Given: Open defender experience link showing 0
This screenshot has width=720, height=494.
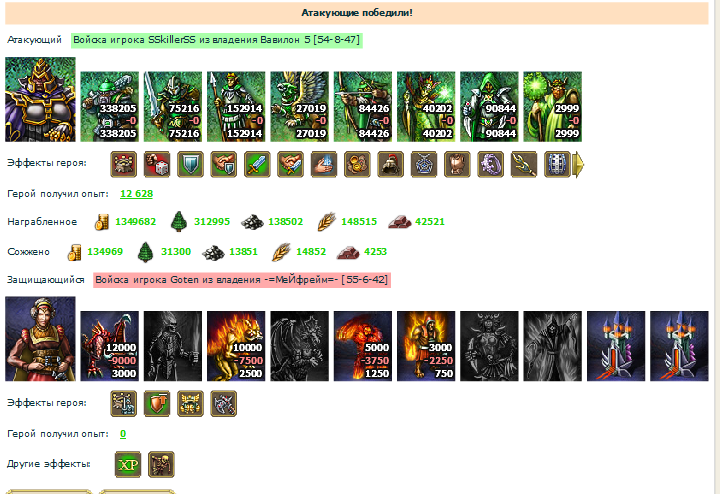Looking at the screenshot, I should tap(123, 433).
